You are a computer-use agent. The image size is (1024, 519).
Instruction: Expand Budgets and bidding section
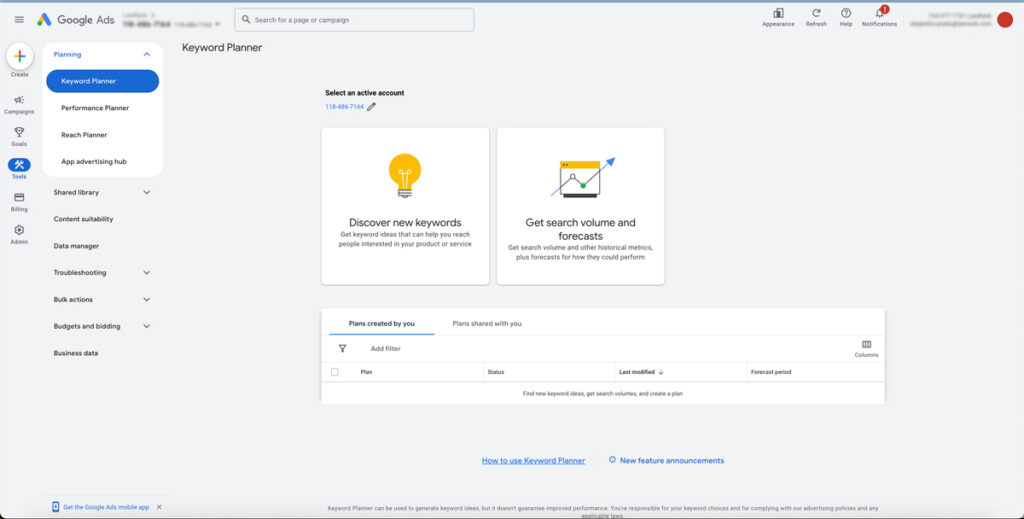click(147, 326)
